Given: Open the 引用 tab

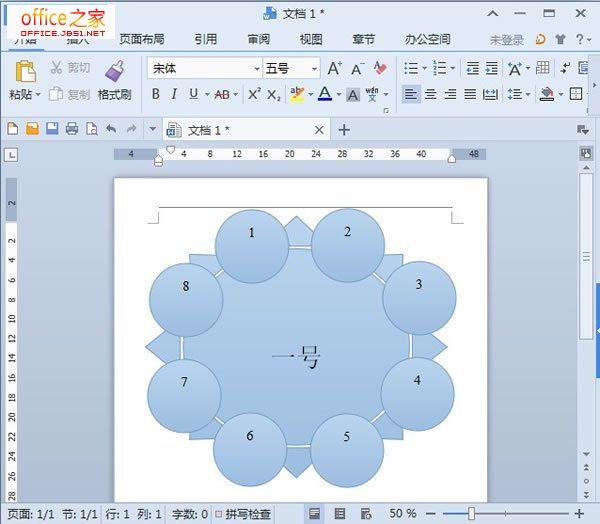Looking at the screenshot, I should pos(205,39).
